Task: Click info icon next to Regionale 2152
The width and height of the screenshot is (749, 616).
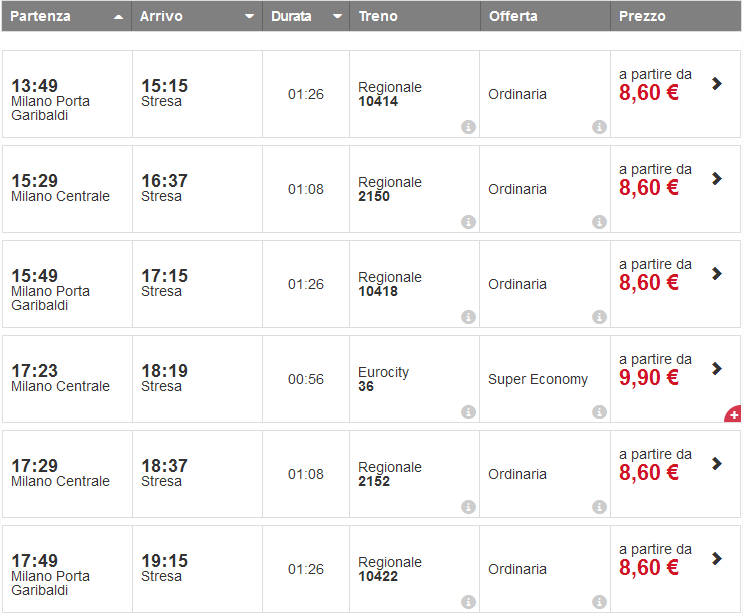Action: tap(468, 507)
